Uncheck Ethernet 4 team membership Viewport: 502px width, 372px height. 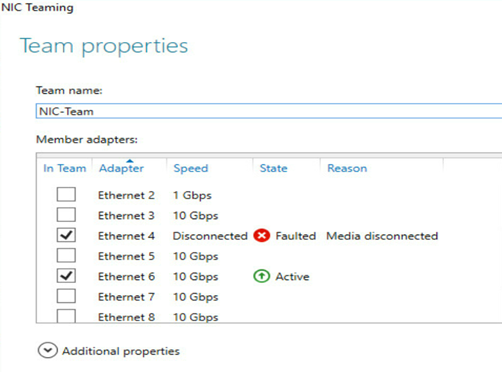point(66,235)
